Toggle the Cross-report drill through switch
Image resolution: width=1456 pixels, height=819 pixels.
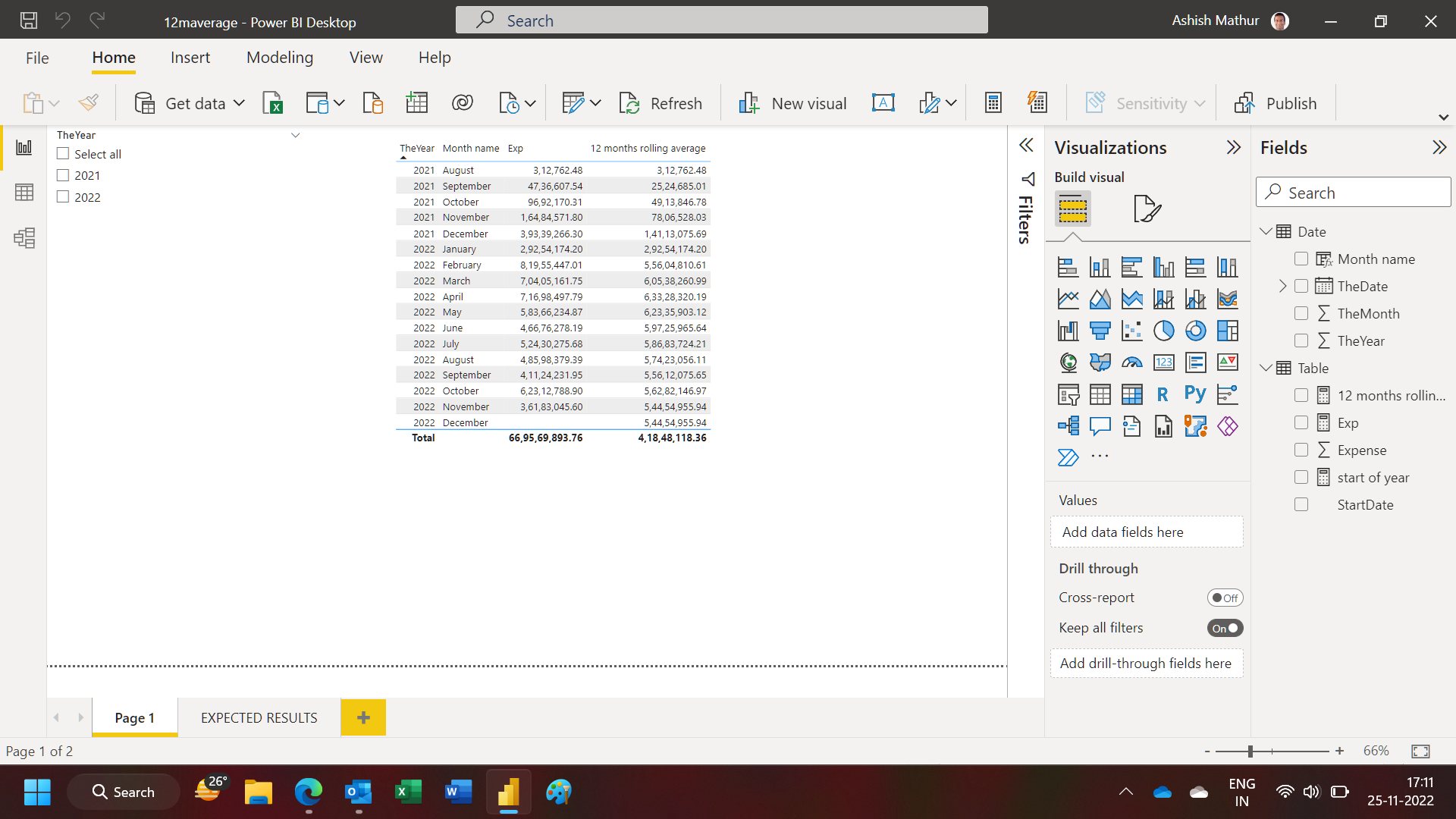1225,598
